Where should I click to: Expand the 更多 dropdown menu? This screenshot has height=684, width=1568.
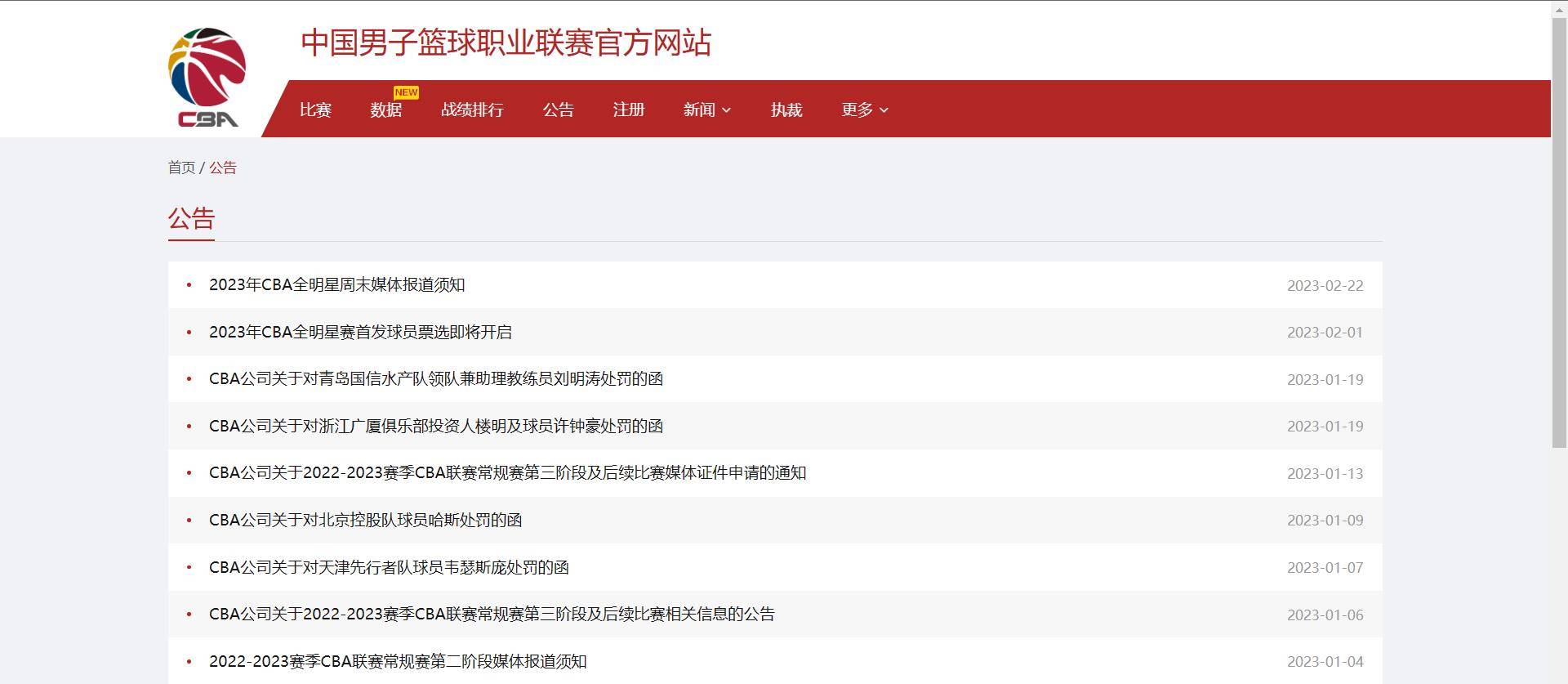[x=865, y=110]
